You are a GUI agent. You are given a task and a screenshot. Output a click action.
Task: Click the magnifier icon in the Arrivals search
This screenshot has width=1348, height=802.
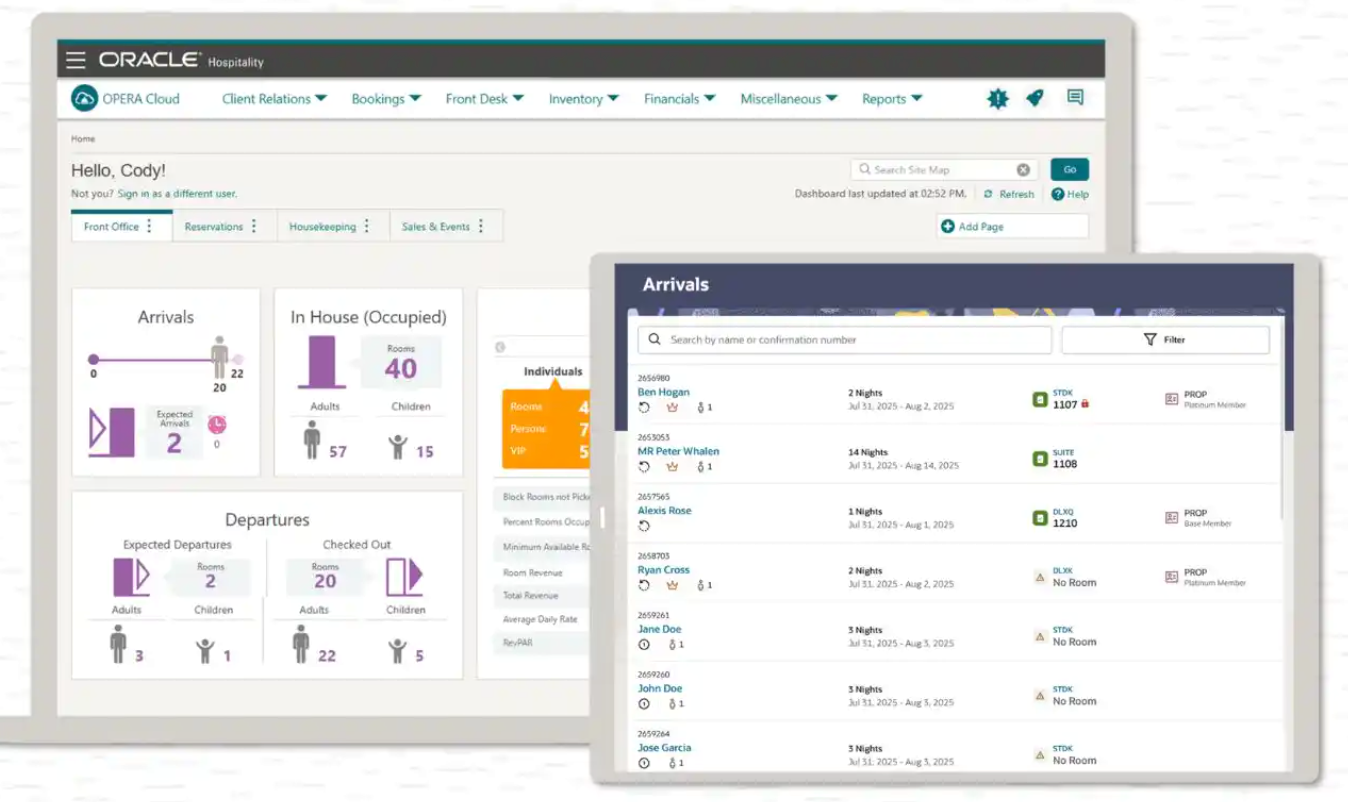654,340
